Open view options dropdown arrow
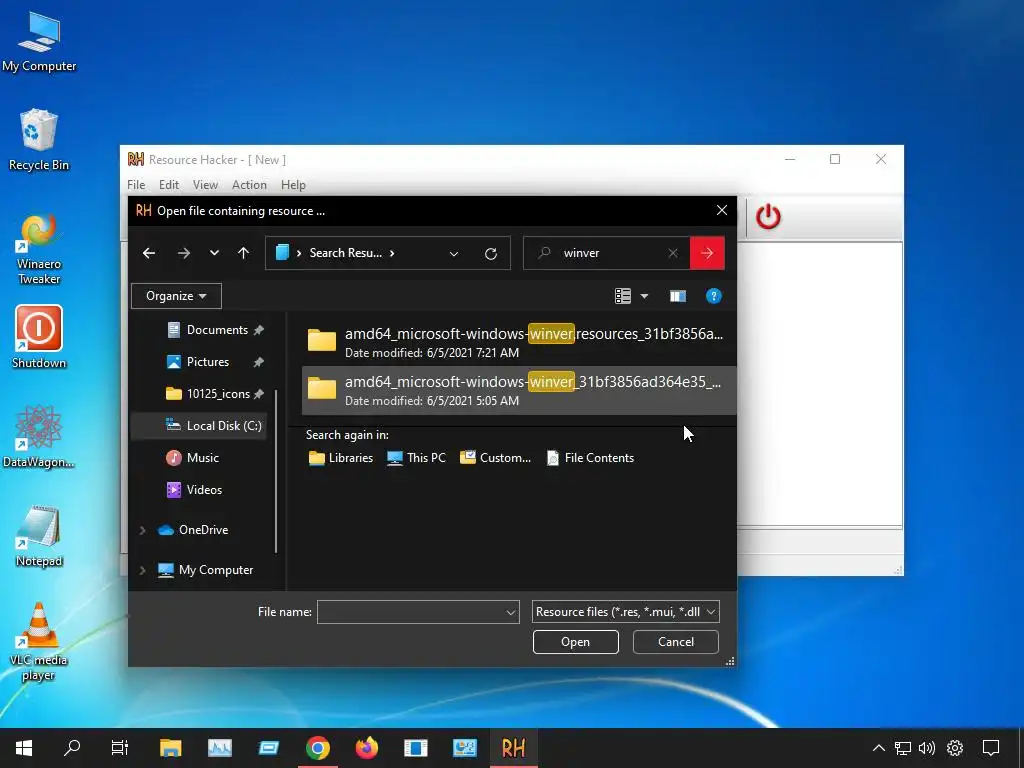 click(x=645, y=296)
